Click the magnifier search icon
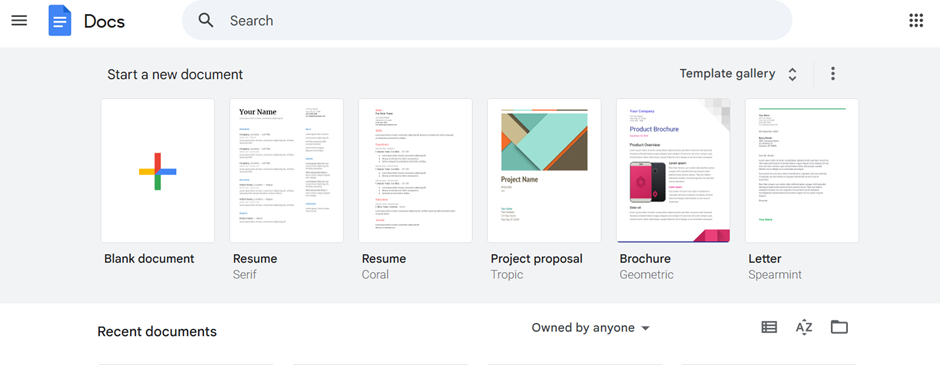Image resolution: width=940 pixels, height=365 pixels. [206, 20]
